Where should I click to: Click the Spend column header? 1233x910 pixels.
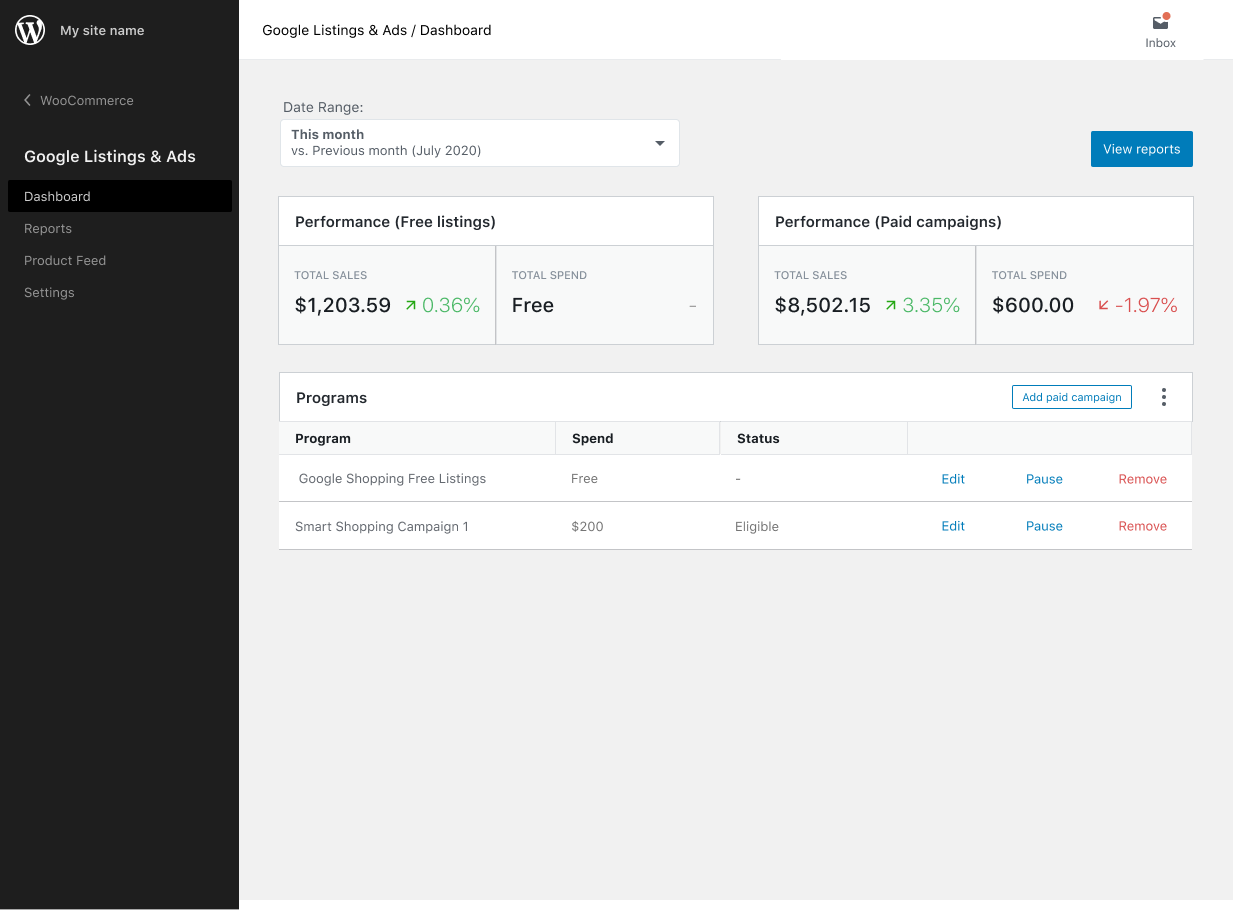[x=592, y=438]
